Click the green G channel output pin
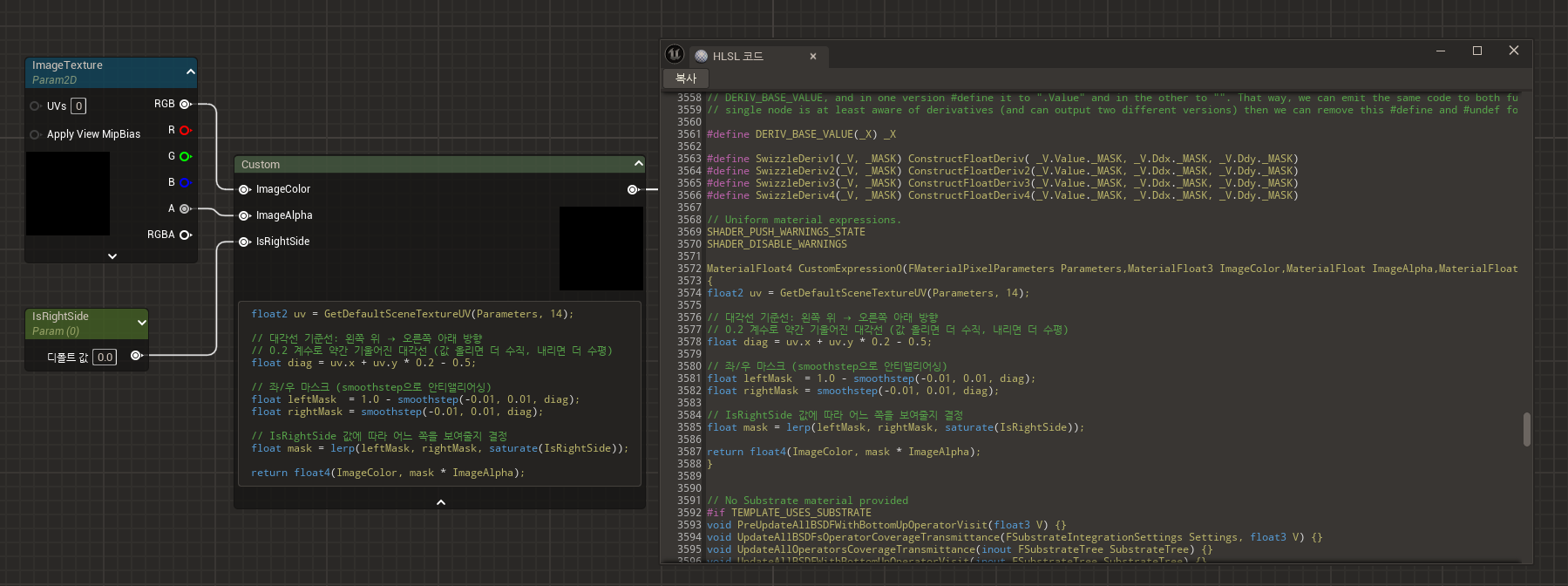 pos(185,157)
